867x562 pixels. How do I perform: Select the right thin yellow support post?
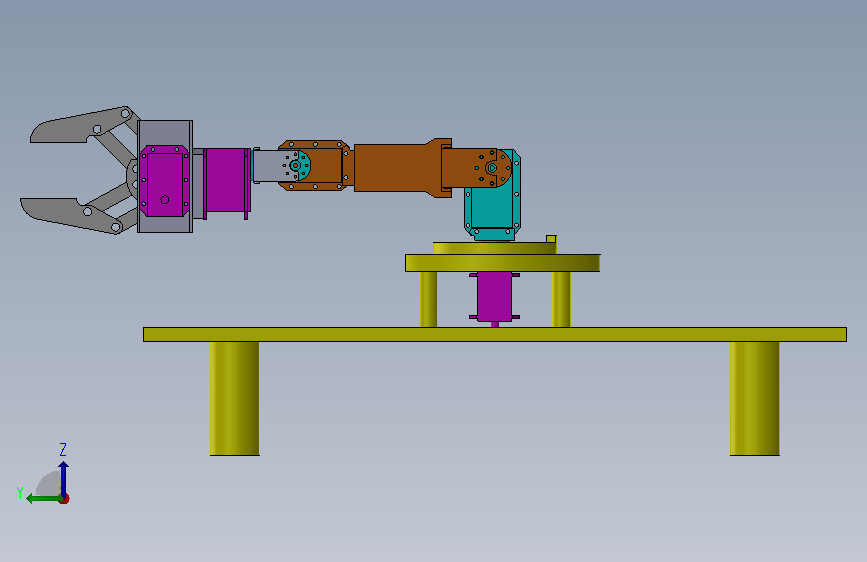[561, 299]
